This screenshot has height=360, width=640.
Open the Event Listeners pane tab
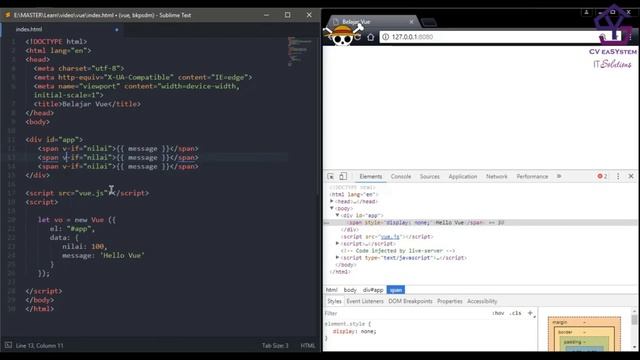click(x=365, y=301)
